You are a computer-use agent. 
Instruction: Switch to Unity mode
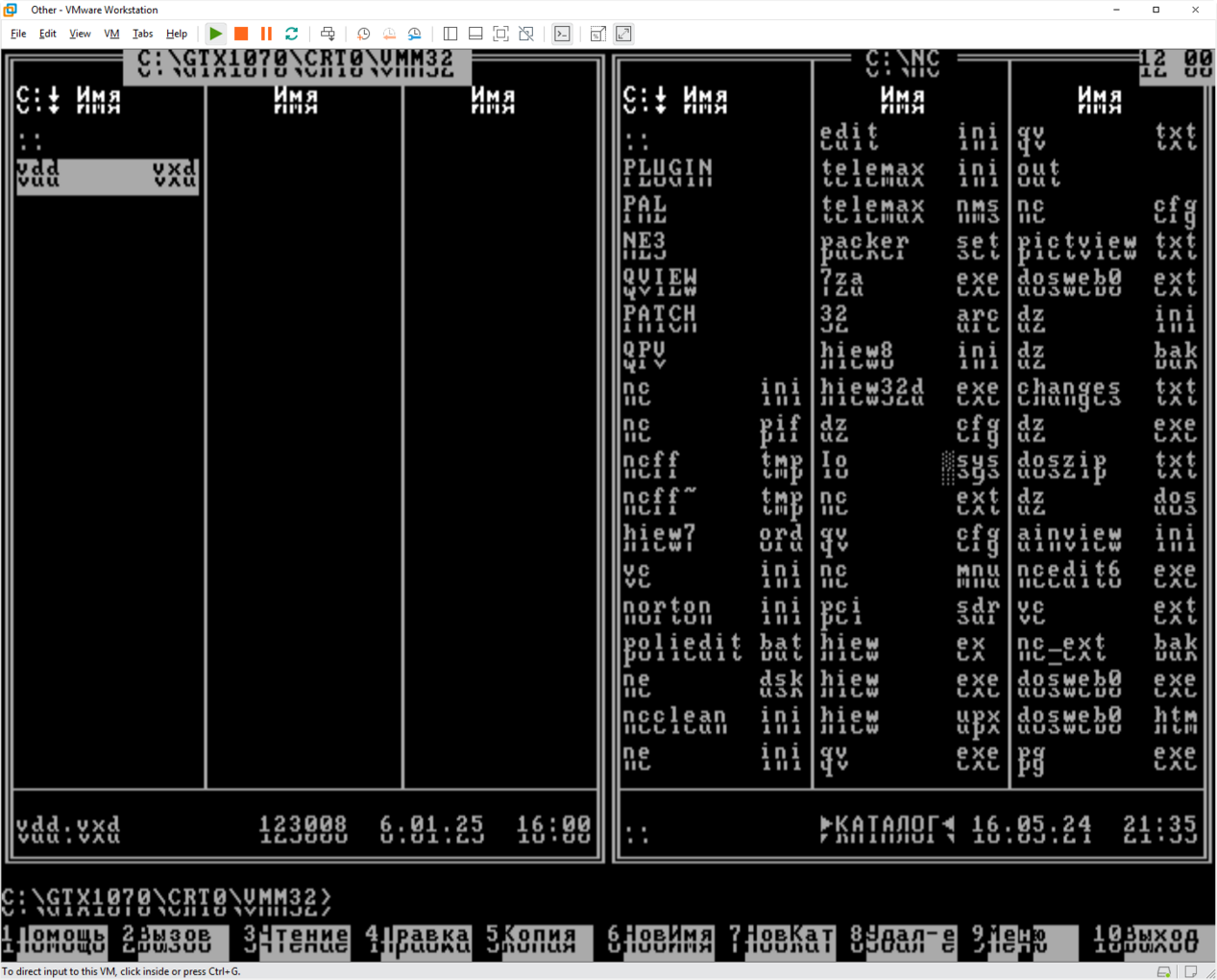[526, 34]
